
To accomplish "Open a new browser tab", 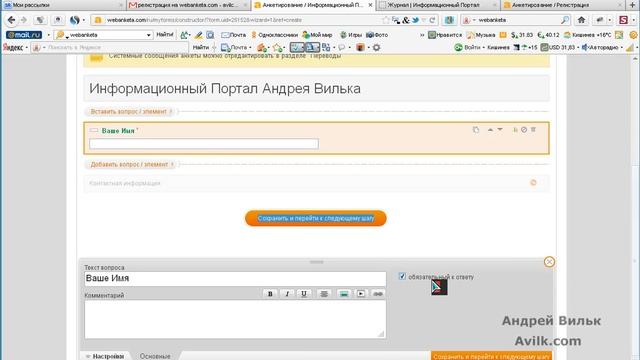I will (633, 4).
